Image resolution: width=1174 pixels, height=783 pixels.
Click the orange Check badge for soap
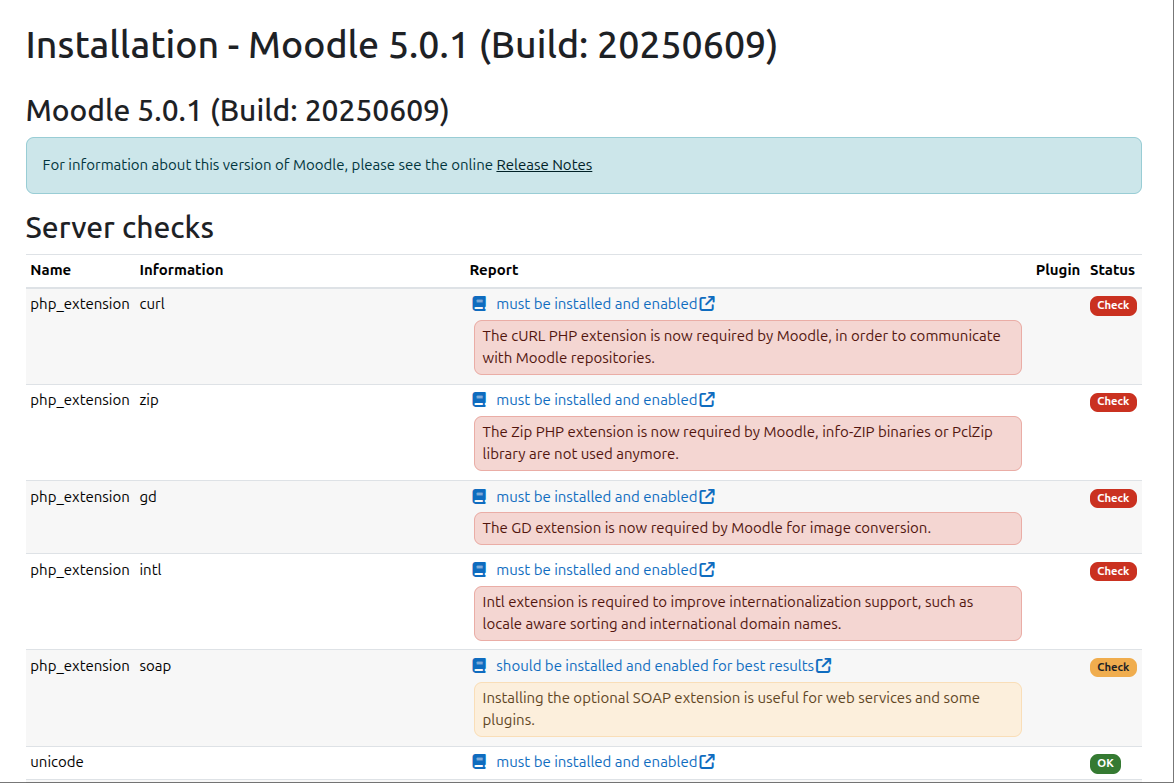(x=1113, y=667)
